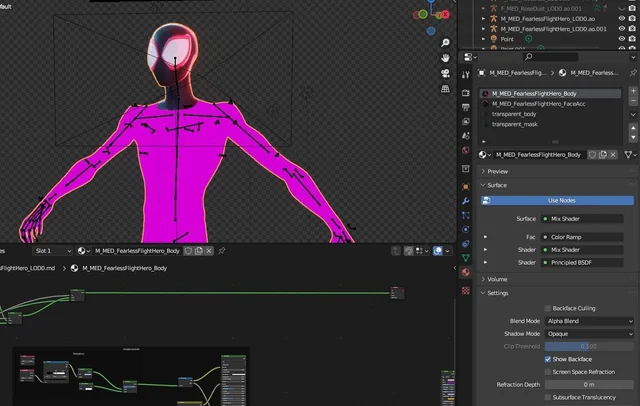640x406 pixels.
Task: Open the Object properties tab (orange square)
Action: (466, 187)
